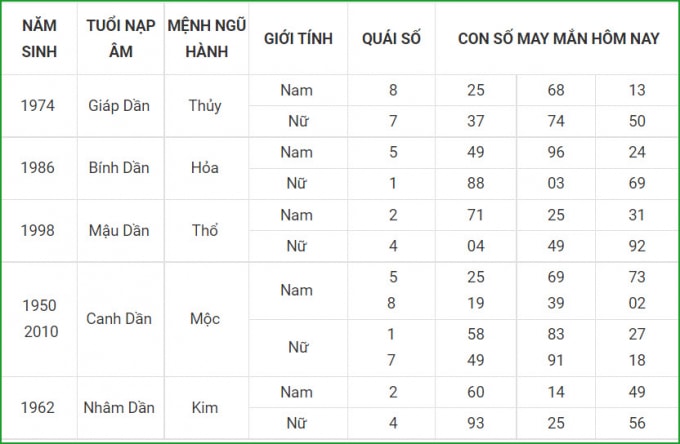Select the Canh Dần cell
Image resolution: width=680 pixels, height=444 pixels.
tap(119, 319)
